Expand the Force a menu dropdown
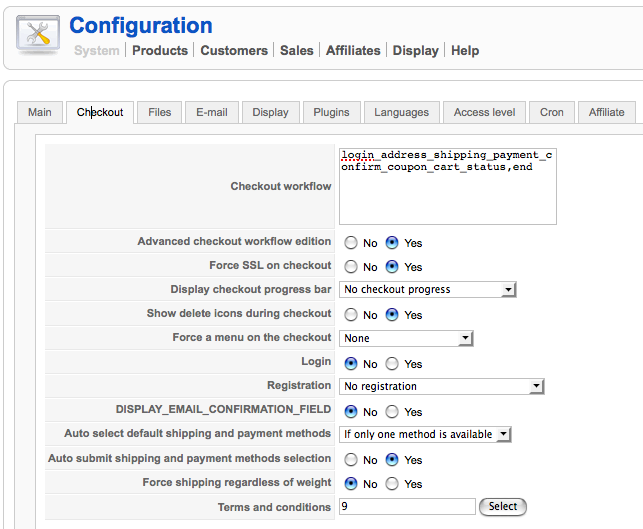Viewport: 643px width, 529px height. point(406,339)
